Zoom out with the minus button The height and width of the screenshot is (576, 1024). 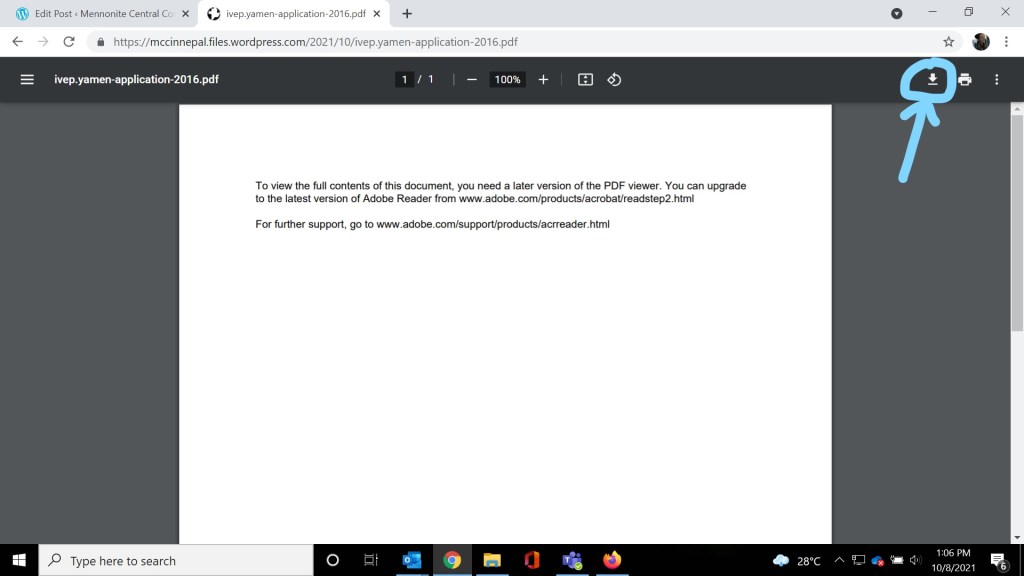point(472,79)
